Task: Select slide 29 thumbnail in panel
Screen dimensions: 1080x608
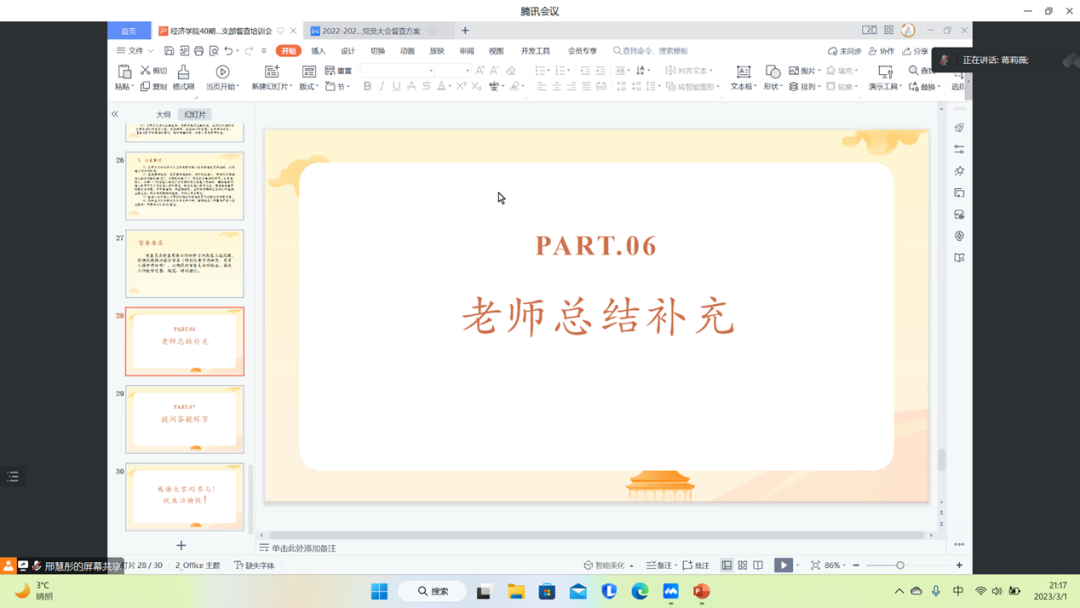Action: click(x=184, y=420)
